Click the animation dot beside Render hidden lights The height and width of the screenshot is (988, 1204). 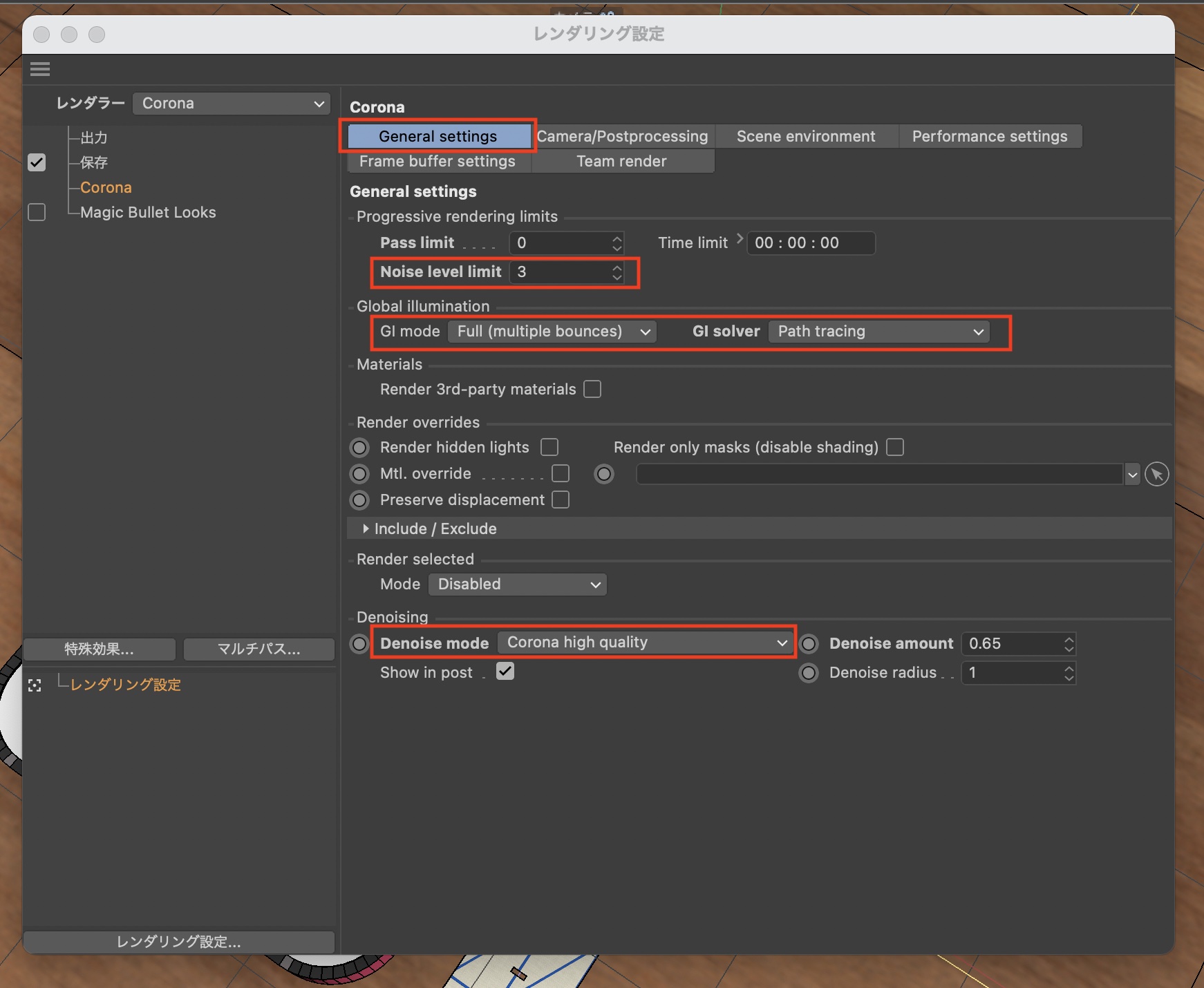coord(359,448)
